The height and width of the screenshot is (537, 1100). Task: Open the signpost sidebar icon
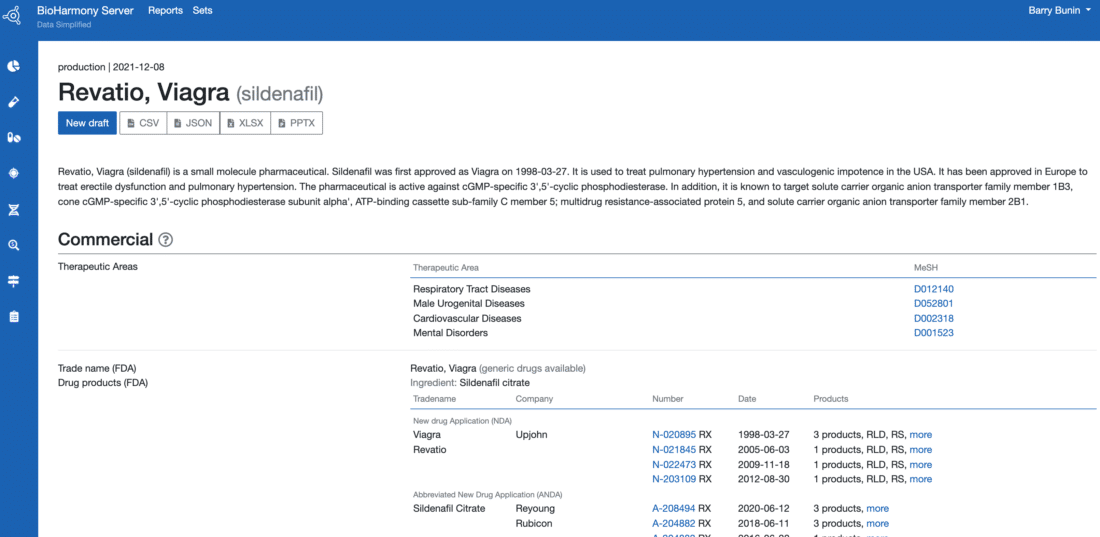pyautogui.click(x=13, y=281)
